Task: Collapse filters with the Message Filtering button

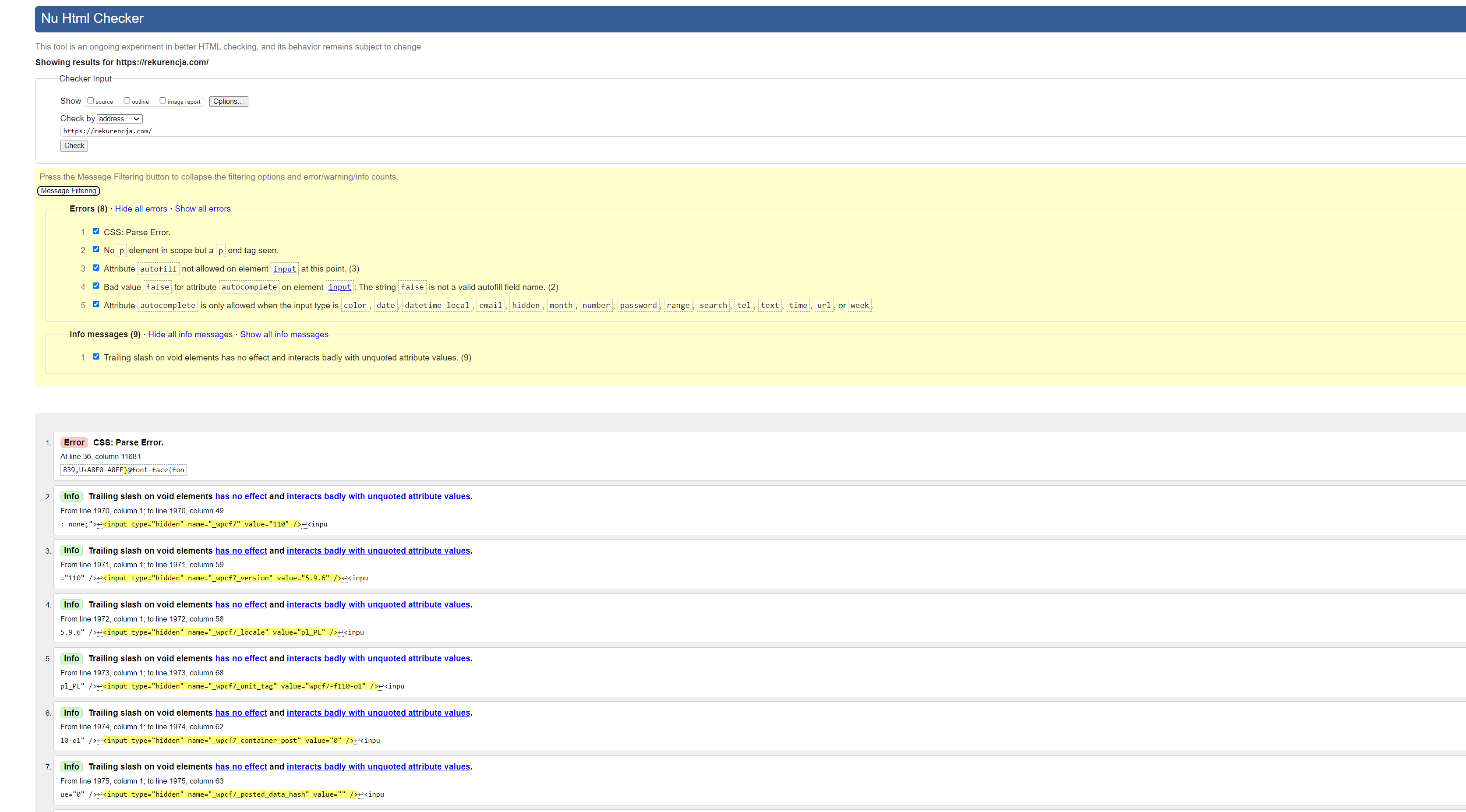Action: (x=68, y=191)
